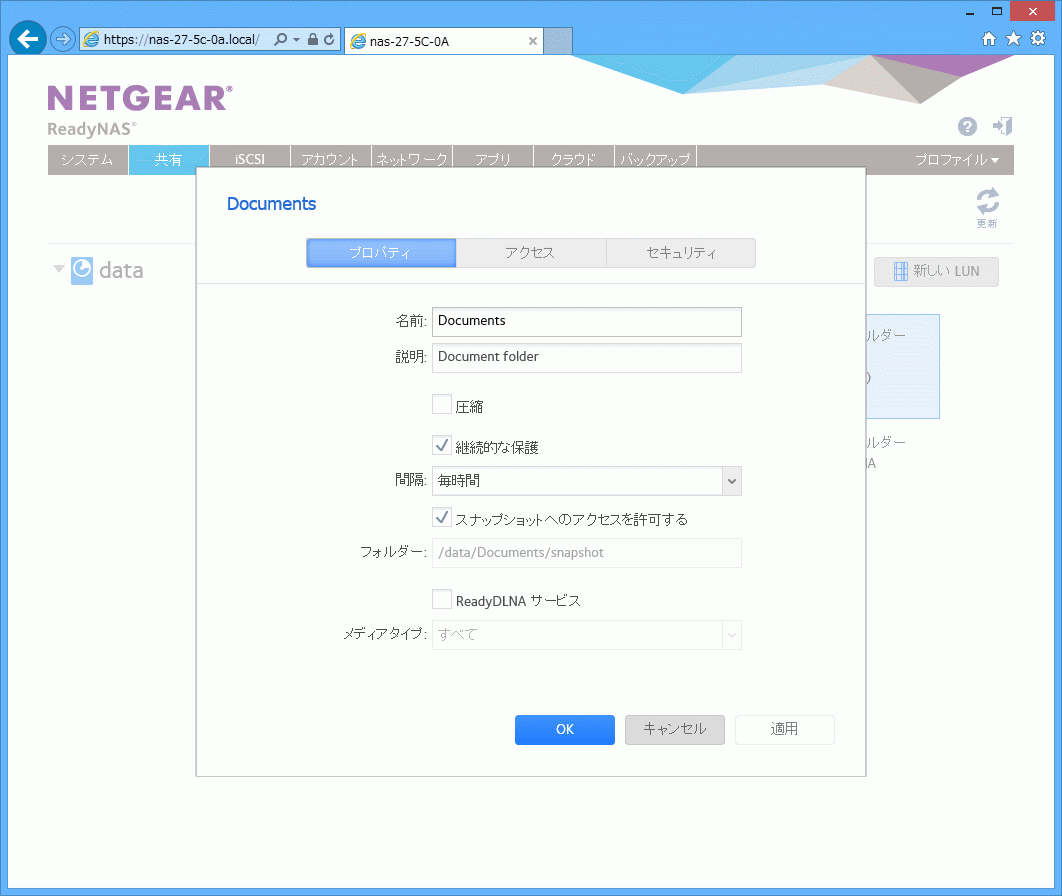This screenshot has height=896, width=1062.
Task: Click the ReadyNAS help question mark icon
Action: [967, 126]
